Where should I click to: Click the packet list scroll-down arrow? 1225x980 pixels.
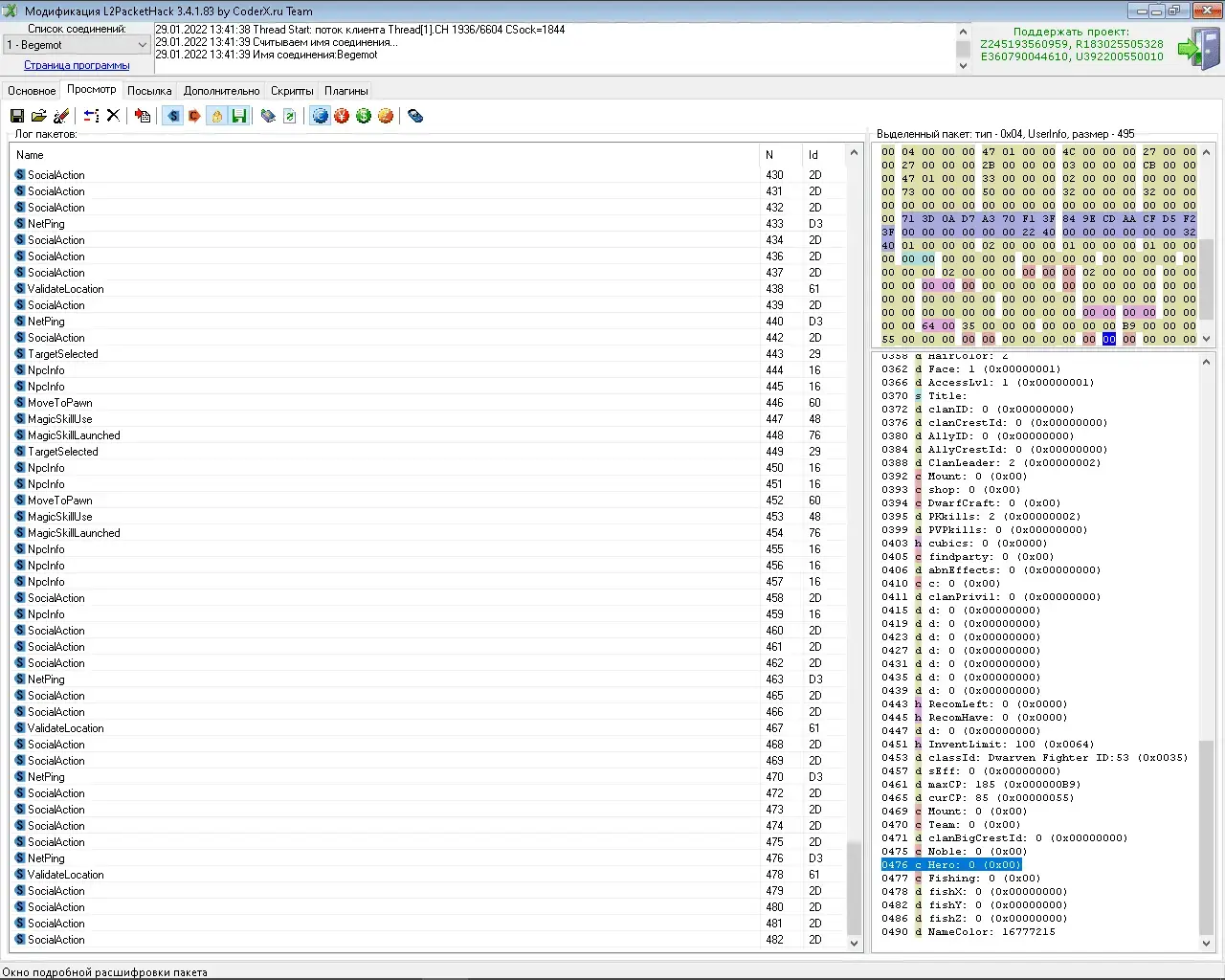point(855,943)
